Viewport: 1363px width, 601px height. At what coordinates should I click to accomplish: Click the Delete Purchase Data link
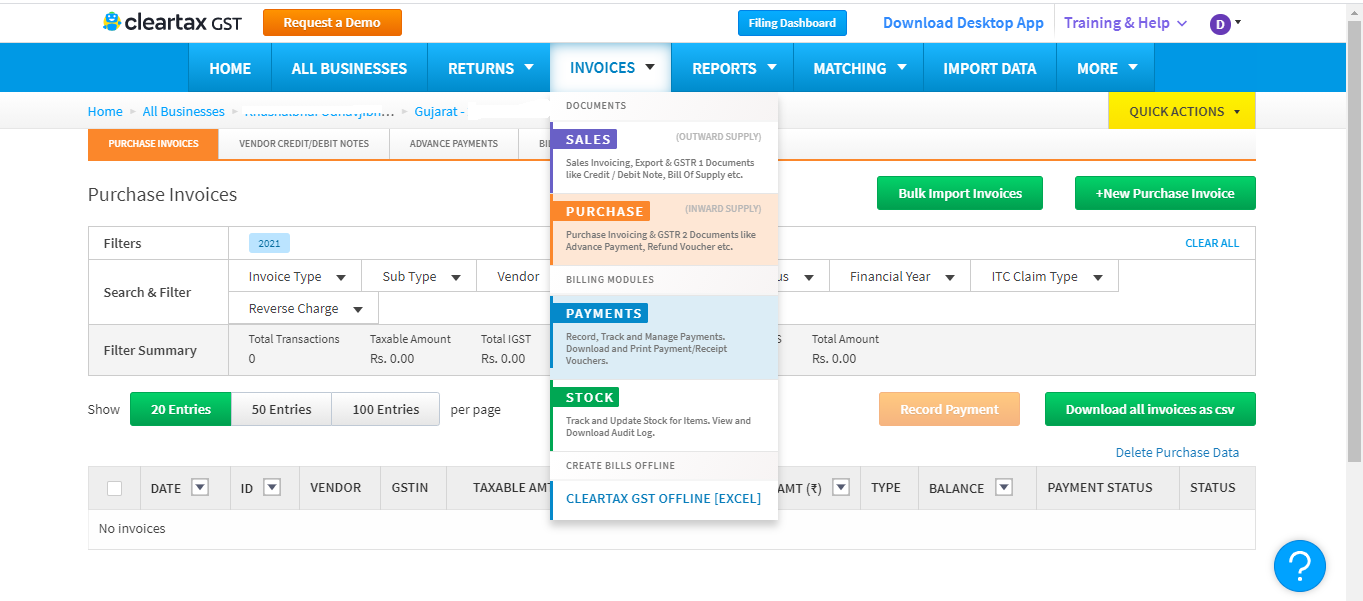pyautogui.click(x=1177, y=453)
